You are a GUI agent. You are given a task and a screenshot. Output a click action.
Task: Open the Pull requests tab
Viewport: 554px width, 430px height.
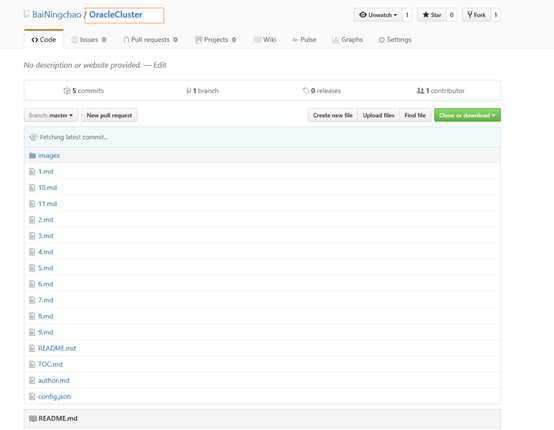coord(151,40)
